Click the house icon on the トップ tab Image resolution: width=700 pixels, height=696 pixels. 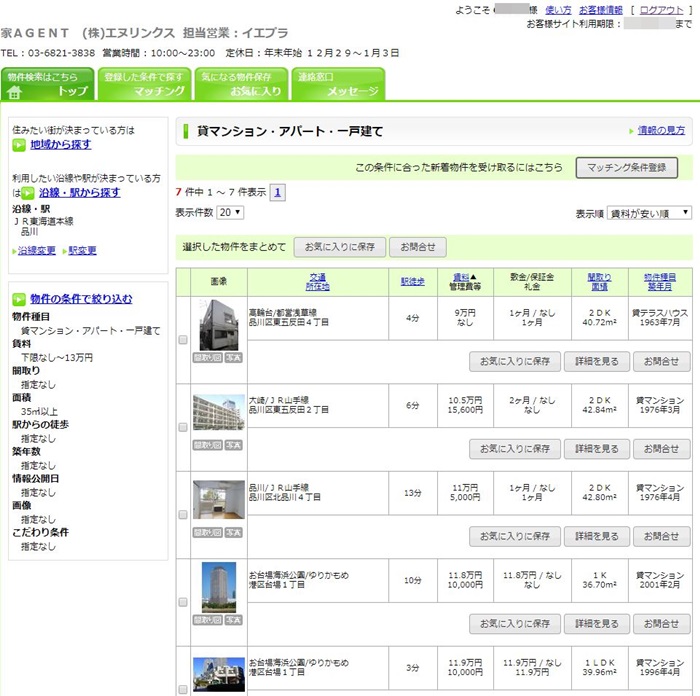coord(14,92)
